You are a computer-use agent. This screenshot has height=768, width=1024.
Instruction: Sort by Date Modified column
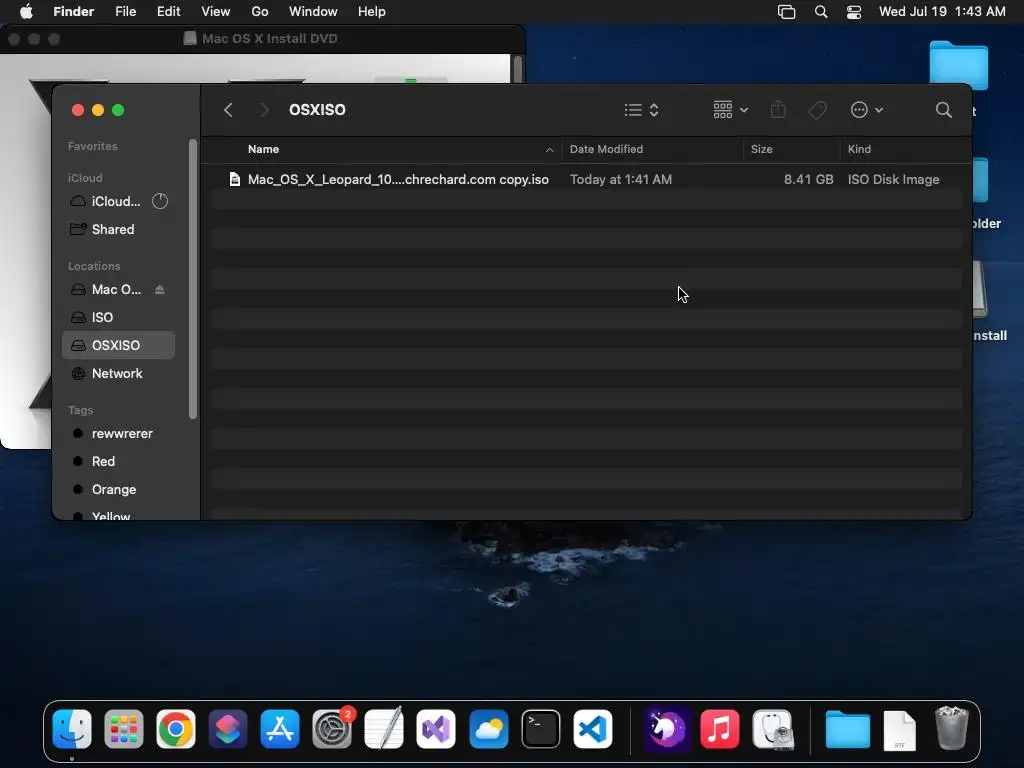pyautogui.click(x=606, y=149)
